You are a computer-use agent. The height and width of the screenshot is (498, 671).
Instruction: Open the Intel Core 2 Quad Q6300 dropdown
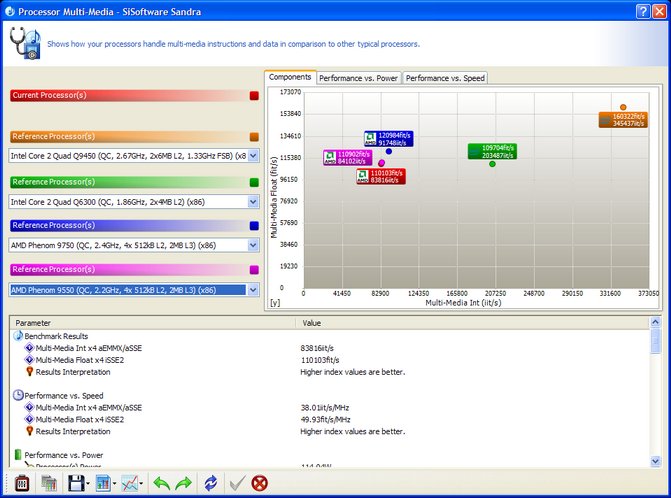(x=253, y=201)
